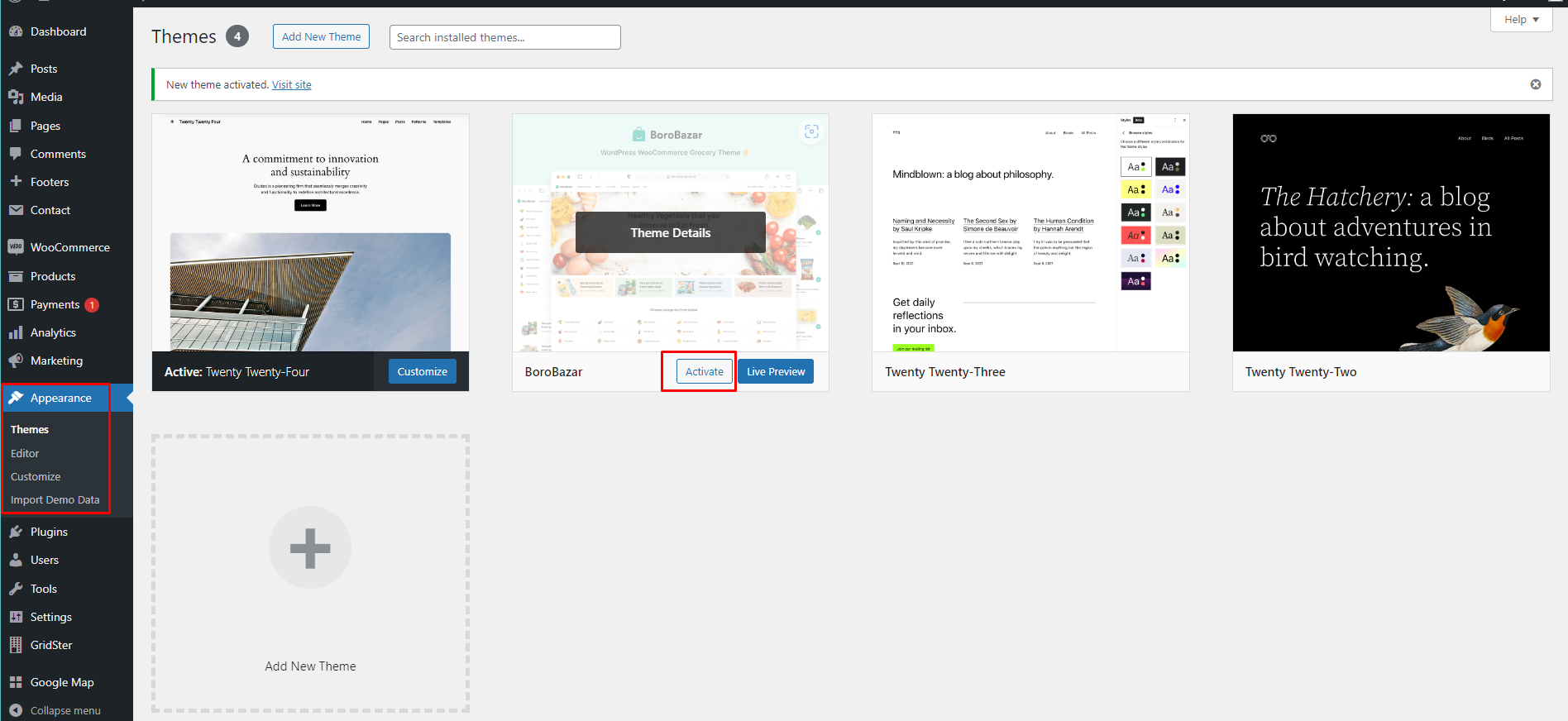Open the Twenty Twenty-Two theme thumbnail
The image size is (1568, 721).
click(1391, 233)
